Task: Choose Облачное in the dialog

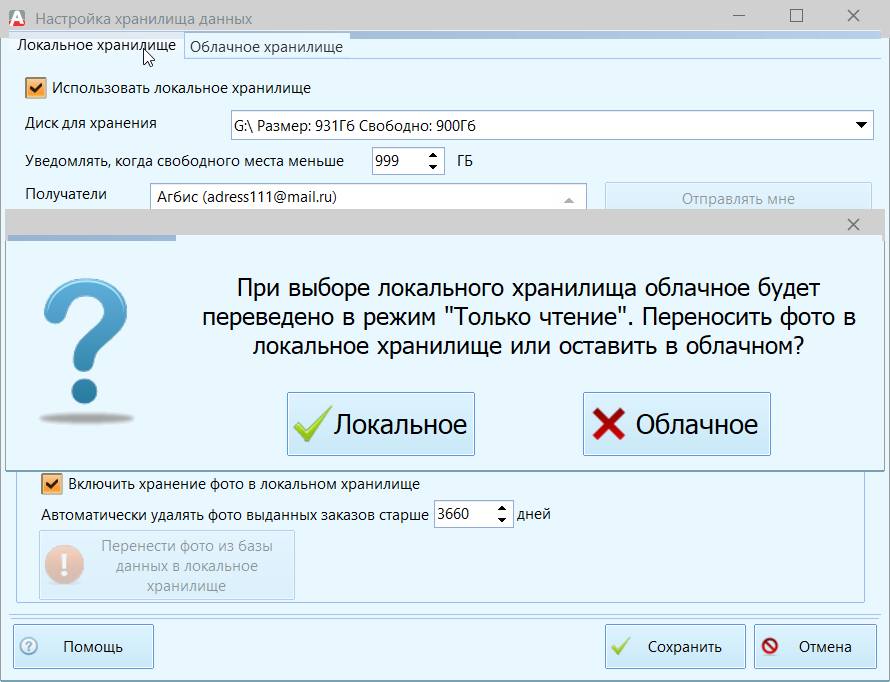Action: coord(677,424)
